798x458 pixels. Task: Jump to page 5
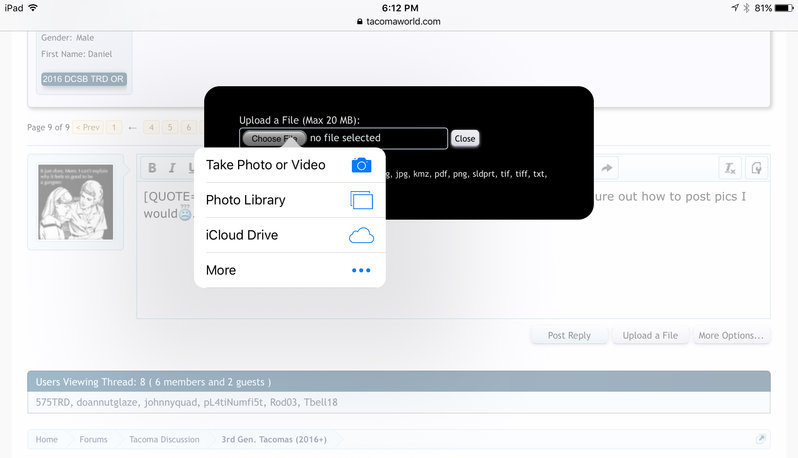[170, 127]
